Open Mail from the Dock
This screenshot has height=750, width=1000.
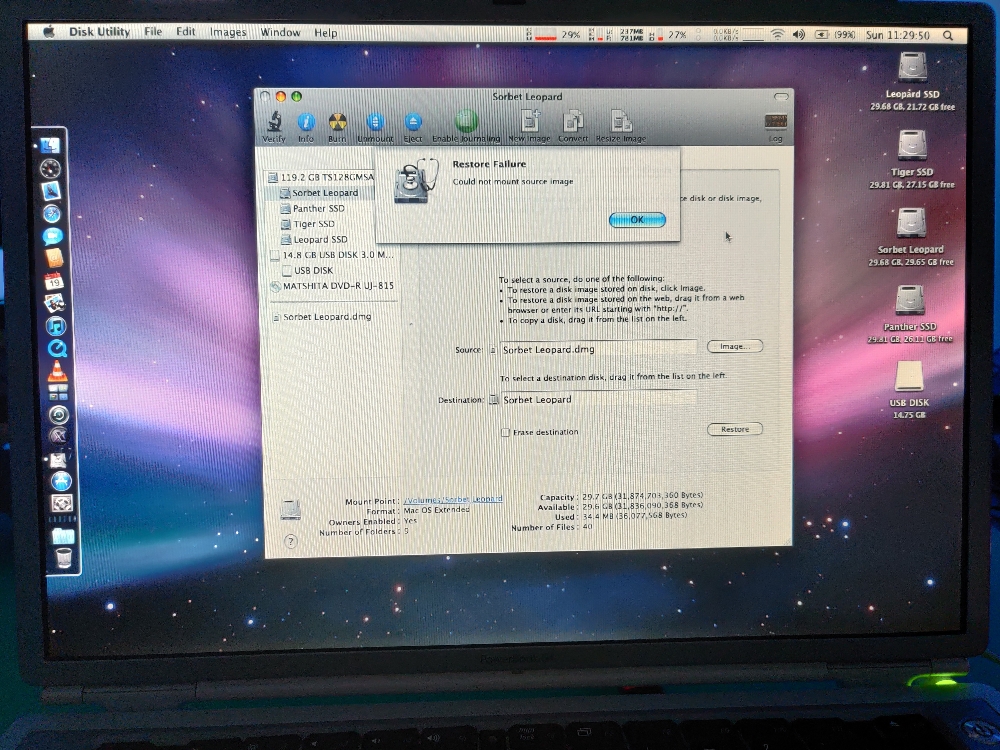click(x=52, y=191)
